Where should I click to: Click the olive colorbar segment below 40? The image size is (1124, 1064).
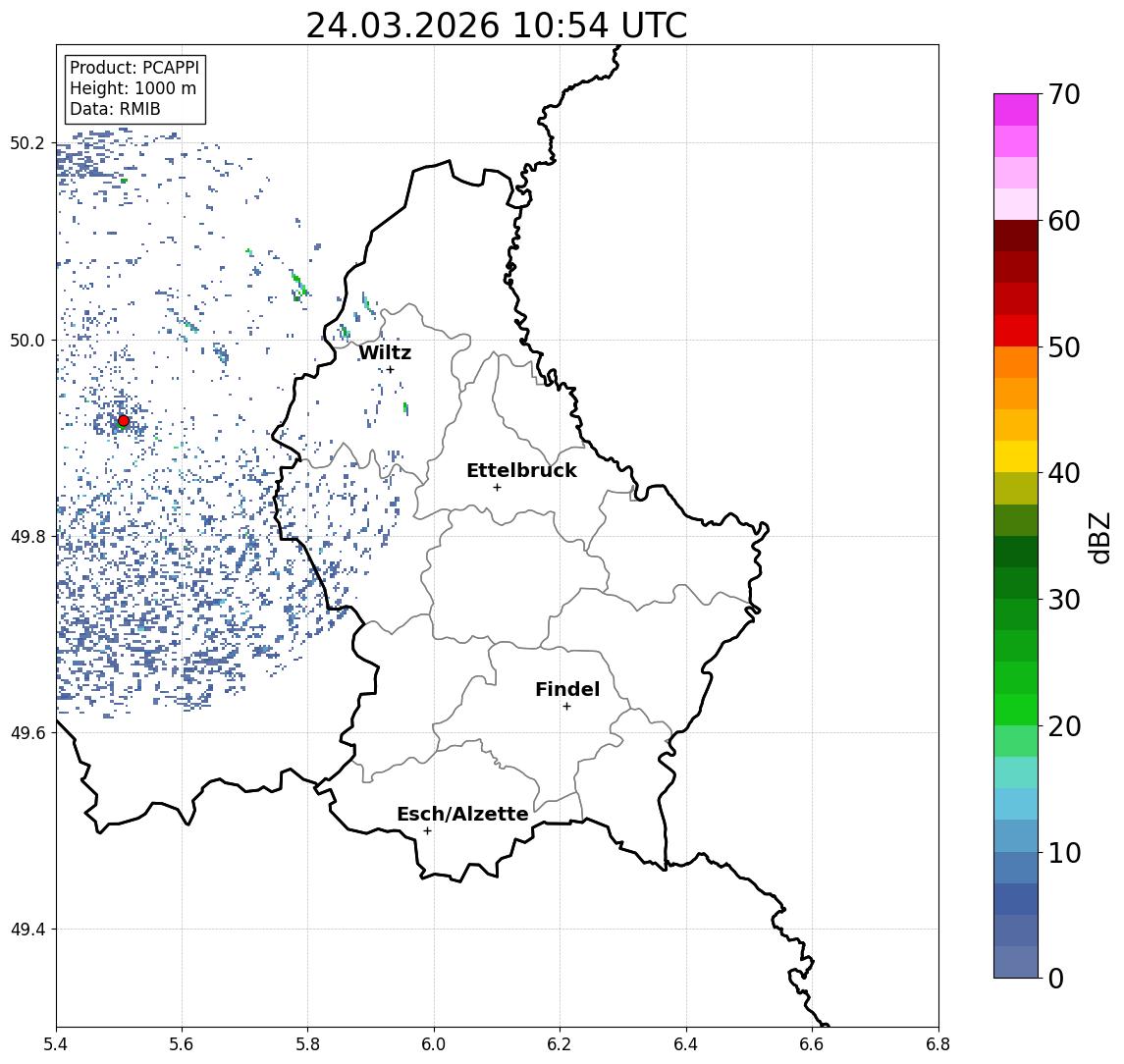coord(1016,488)
